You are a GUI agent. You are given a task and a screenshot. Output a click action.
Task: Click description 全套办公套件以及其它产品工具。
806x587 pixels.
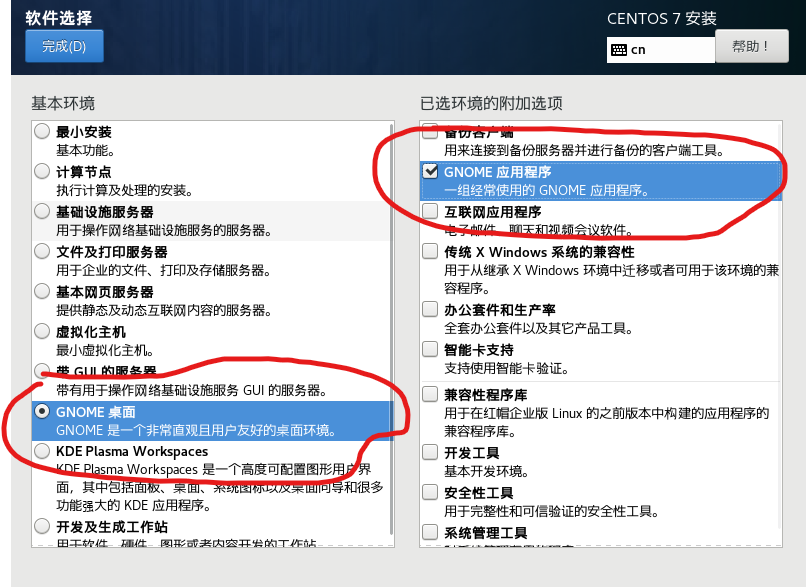[x=539, y=328]
